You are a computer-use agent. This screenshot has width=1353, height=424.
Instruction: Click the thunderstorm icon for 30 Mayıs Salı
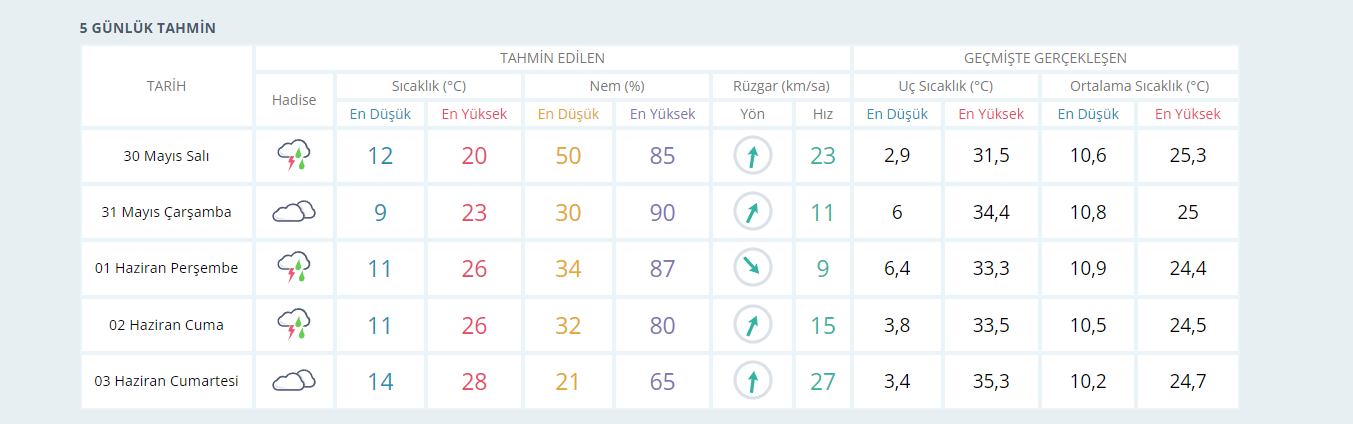[x=294, y=156]
